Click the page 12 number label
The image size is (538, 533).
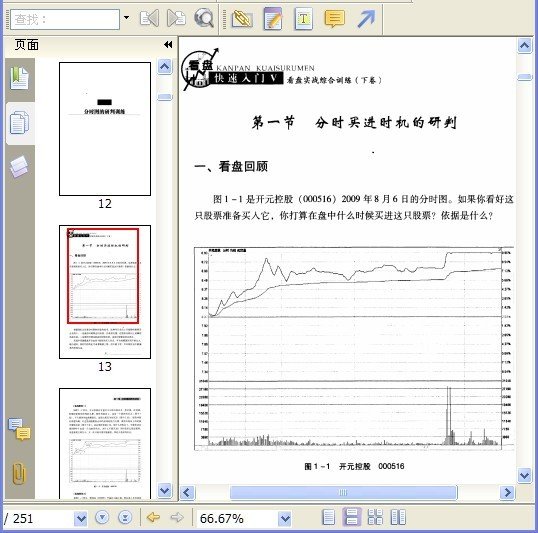pos(105,204)
